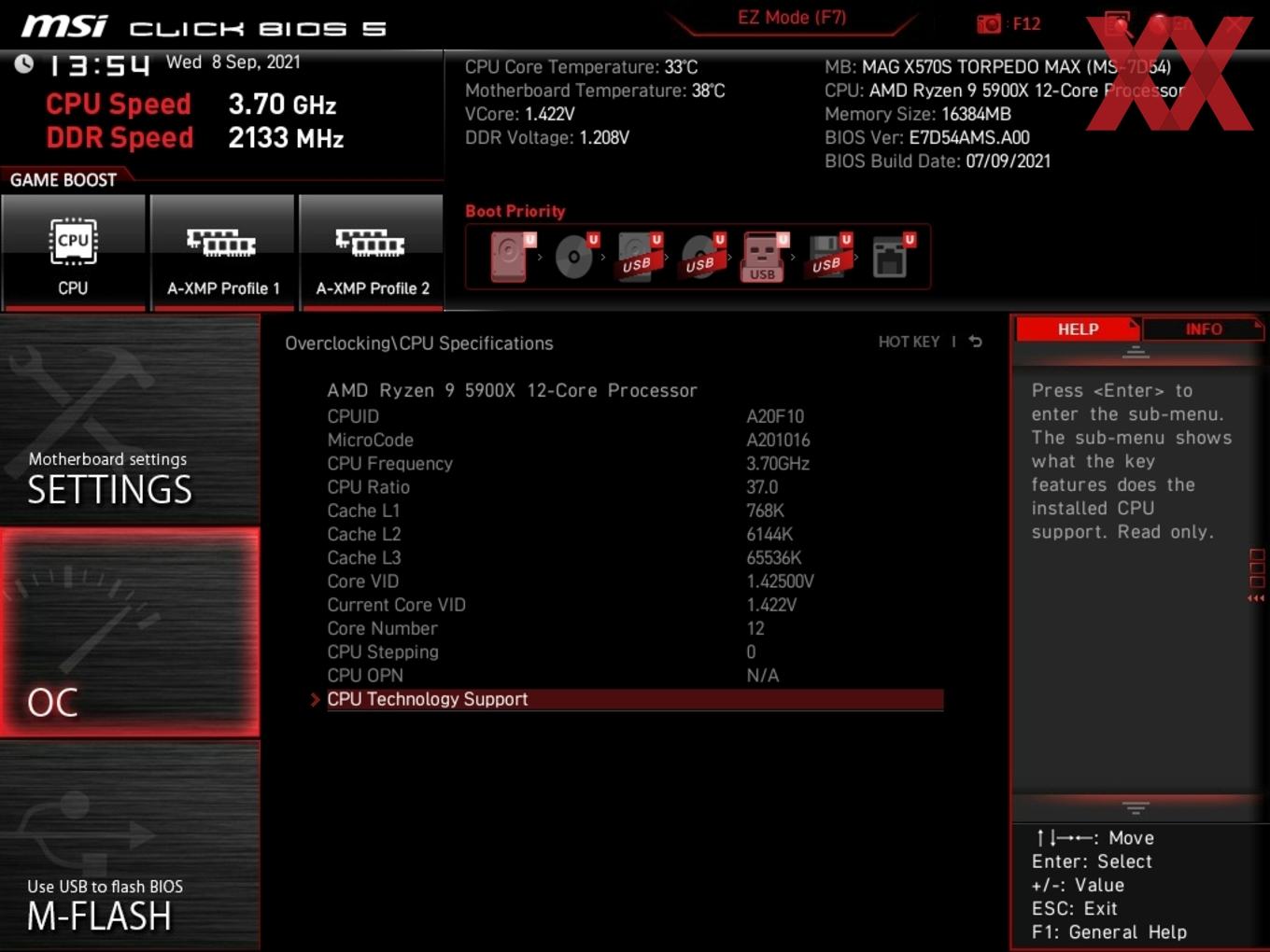Click the F12 screenshot camera icon
The image size is (1270, 952).
pos(988,24)
